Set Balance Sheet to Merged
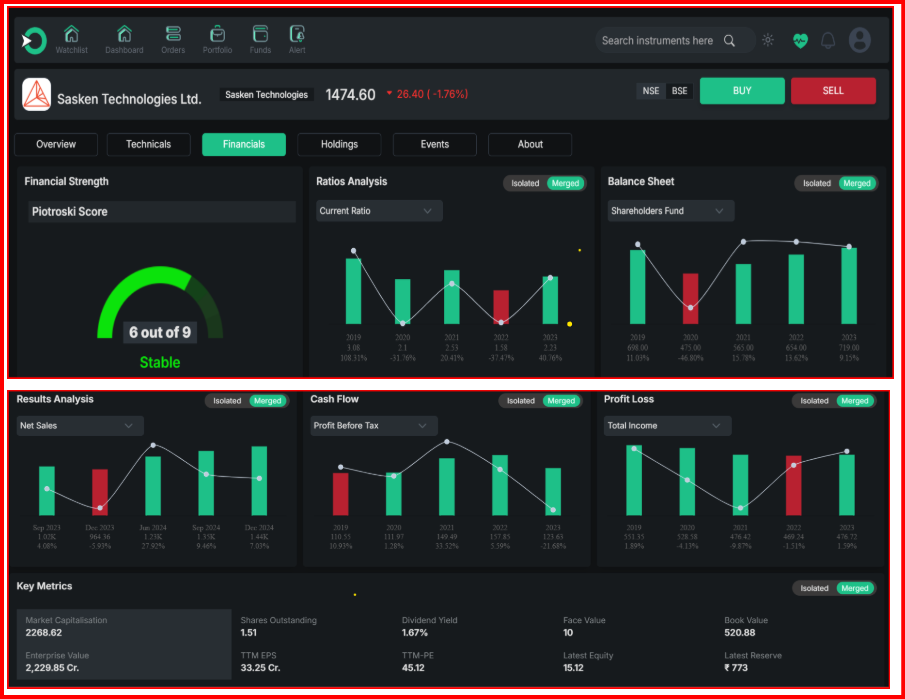 pyautogui.click(x=857, y=184)
